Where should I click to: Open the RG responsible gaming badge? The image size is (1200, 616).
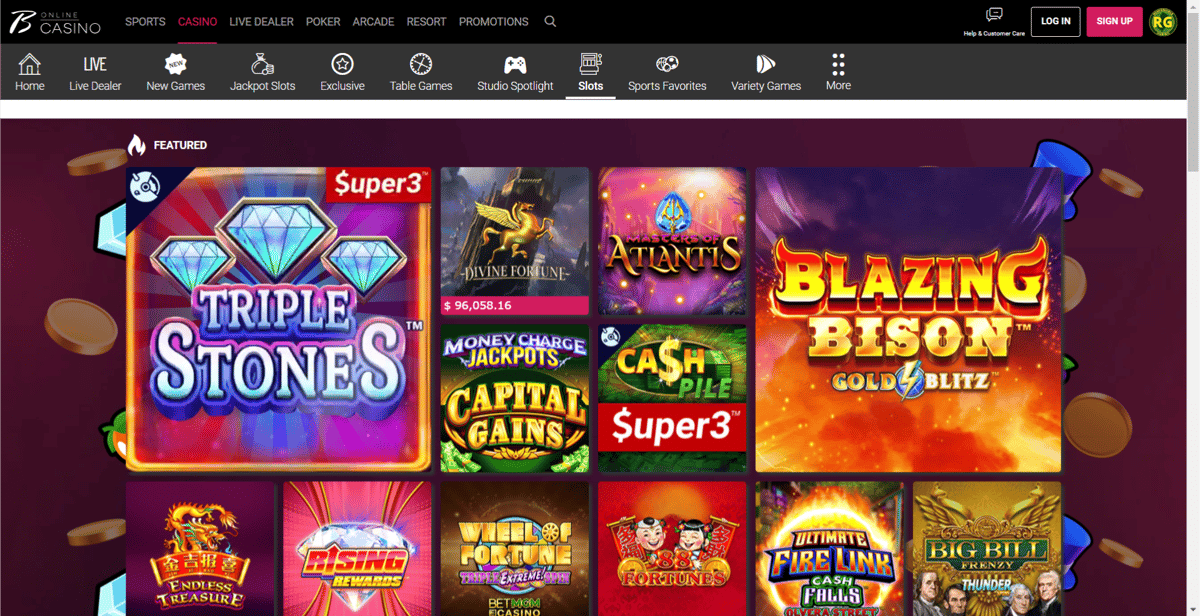1163,21
